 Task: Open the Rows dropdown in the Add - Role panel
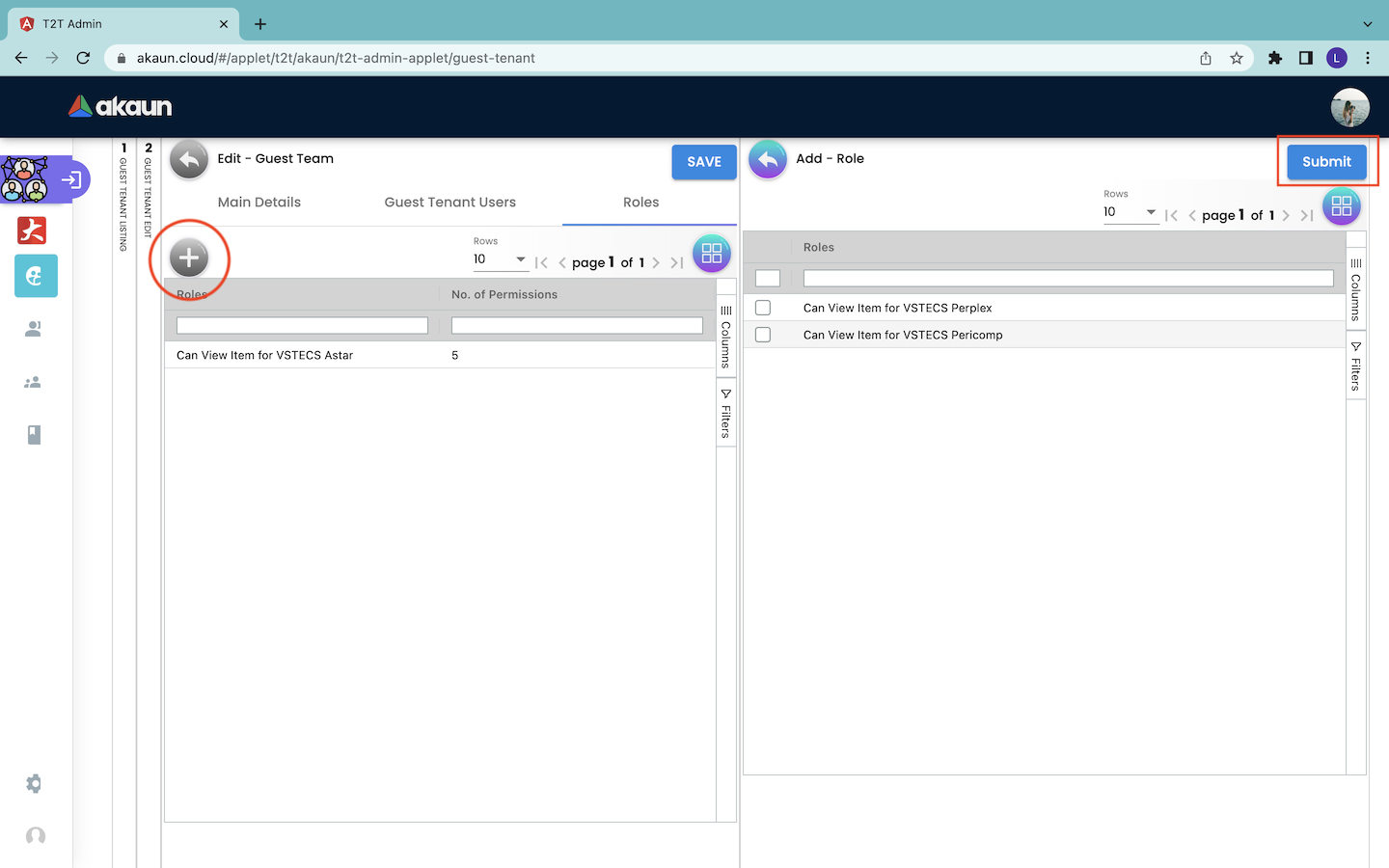click(1130, 212)
